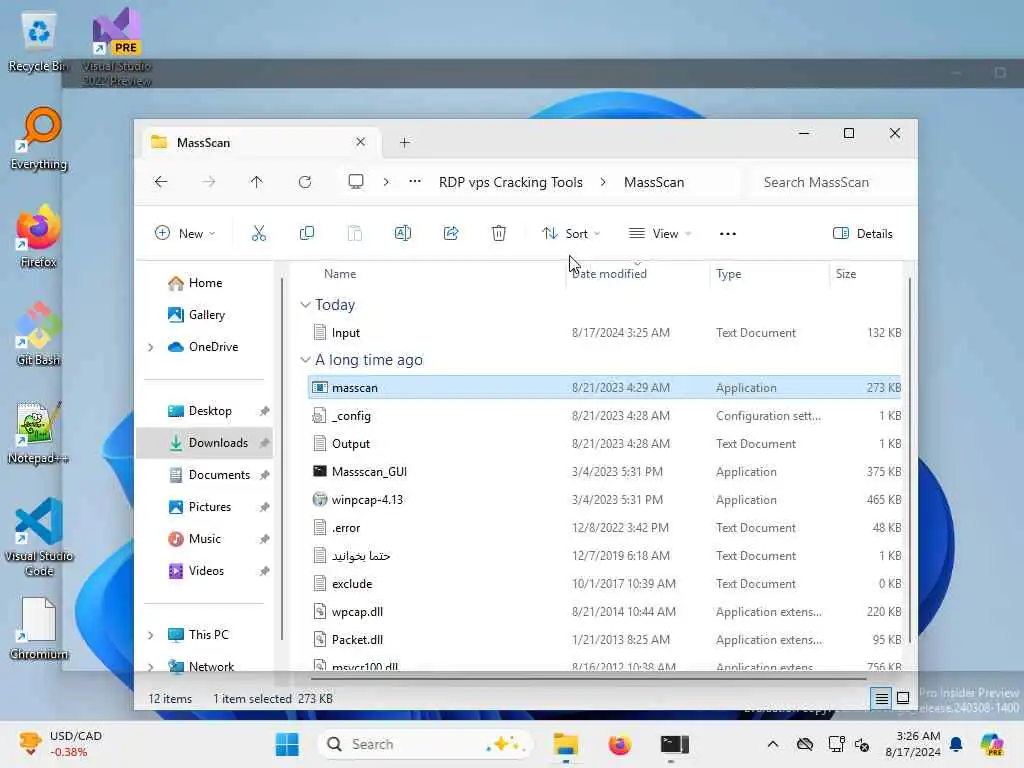
Task: Add a new Explorer tab
Action: click(x=405, y=142)
